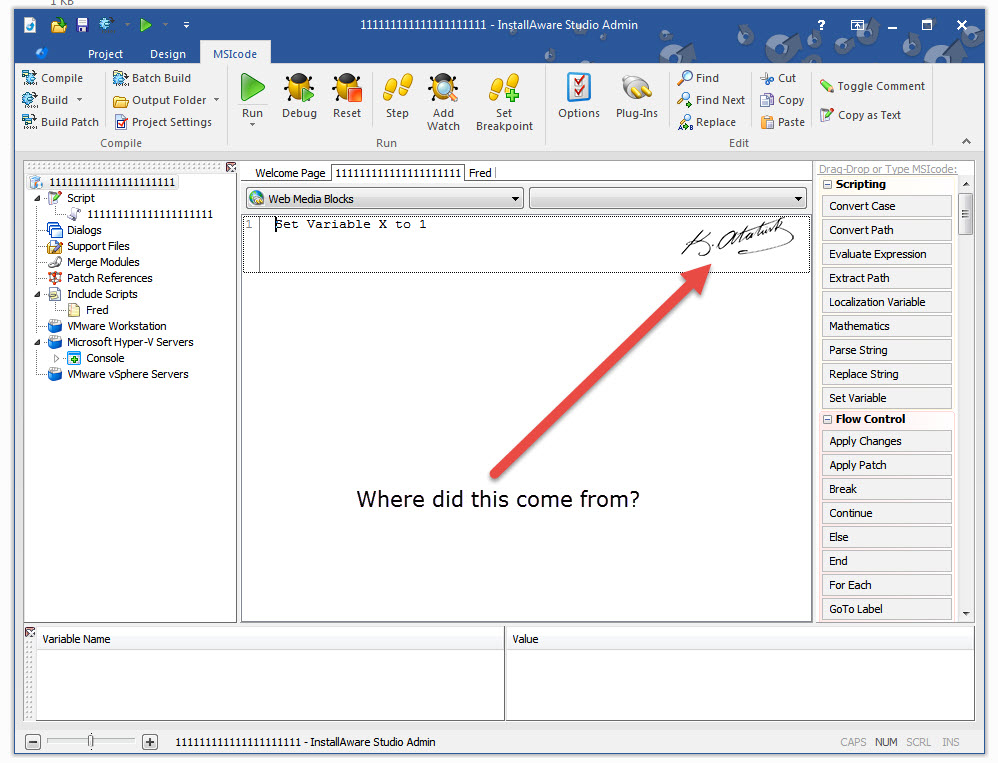Click the Step footprints icon
Image resolution: width=998 pixels, height=763 pixels.
397,88
